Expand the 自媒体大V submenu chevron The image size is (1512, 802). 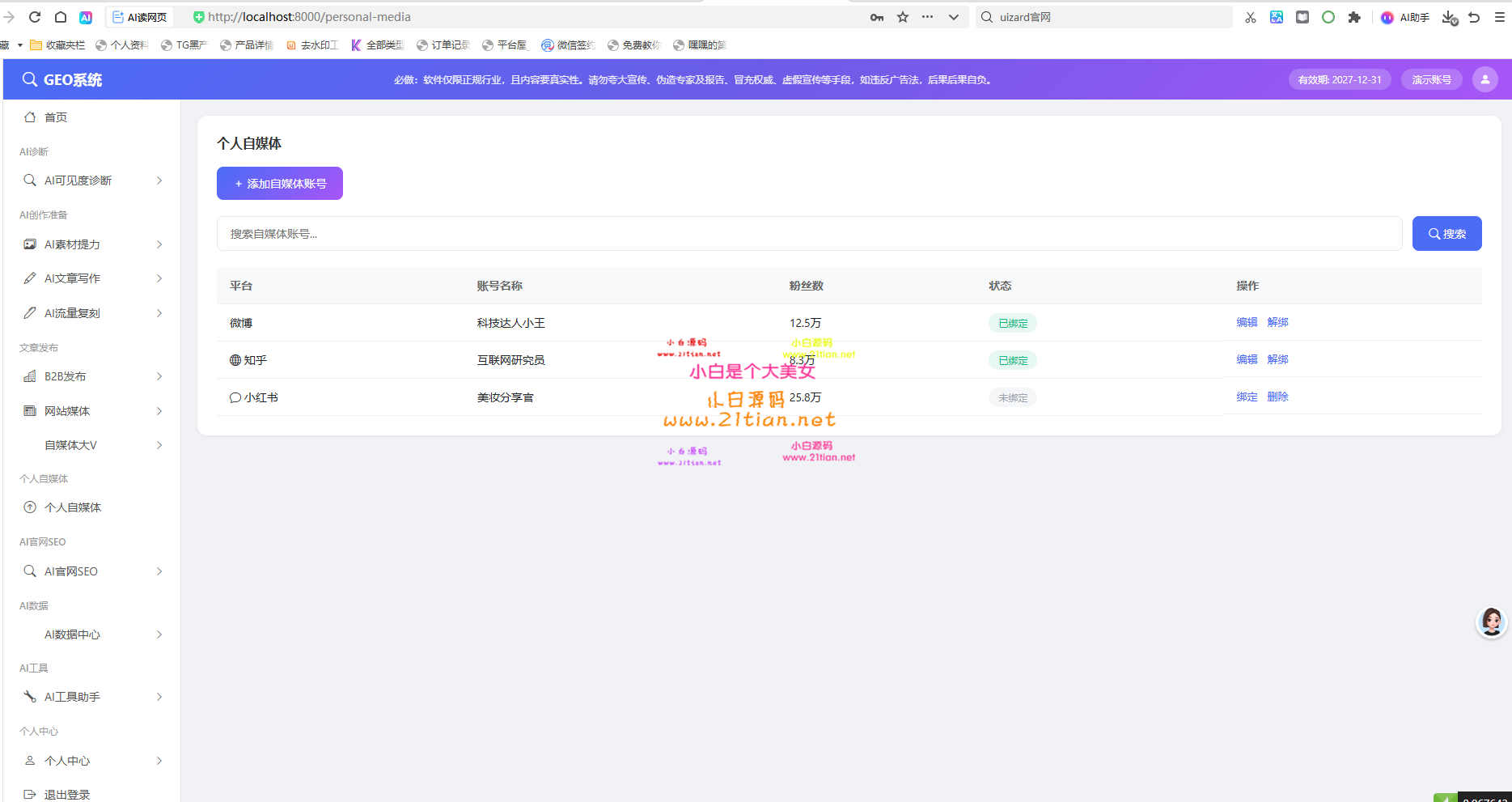click(x=159, y=445)
